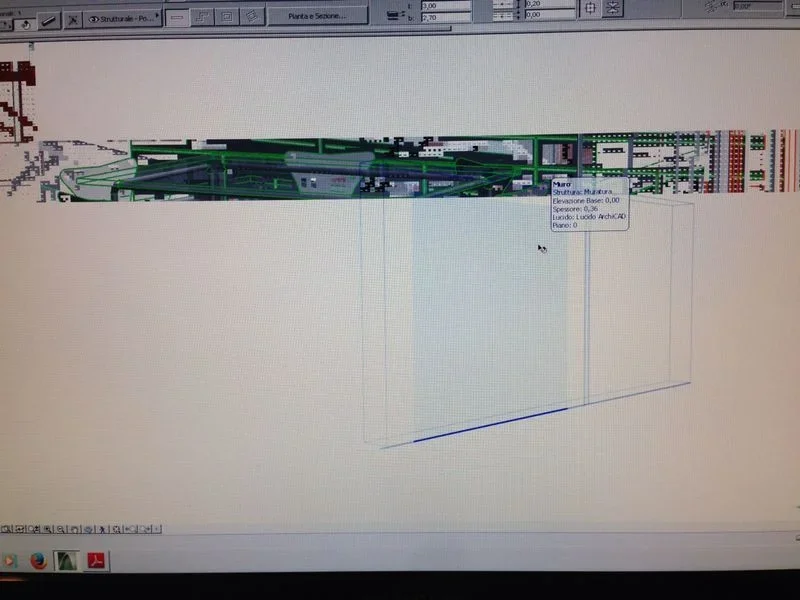The height and width of the screenshot is (600, 800).
Task: Open Adobe Acrobat from the taskbar
Action: pos(98,560)
